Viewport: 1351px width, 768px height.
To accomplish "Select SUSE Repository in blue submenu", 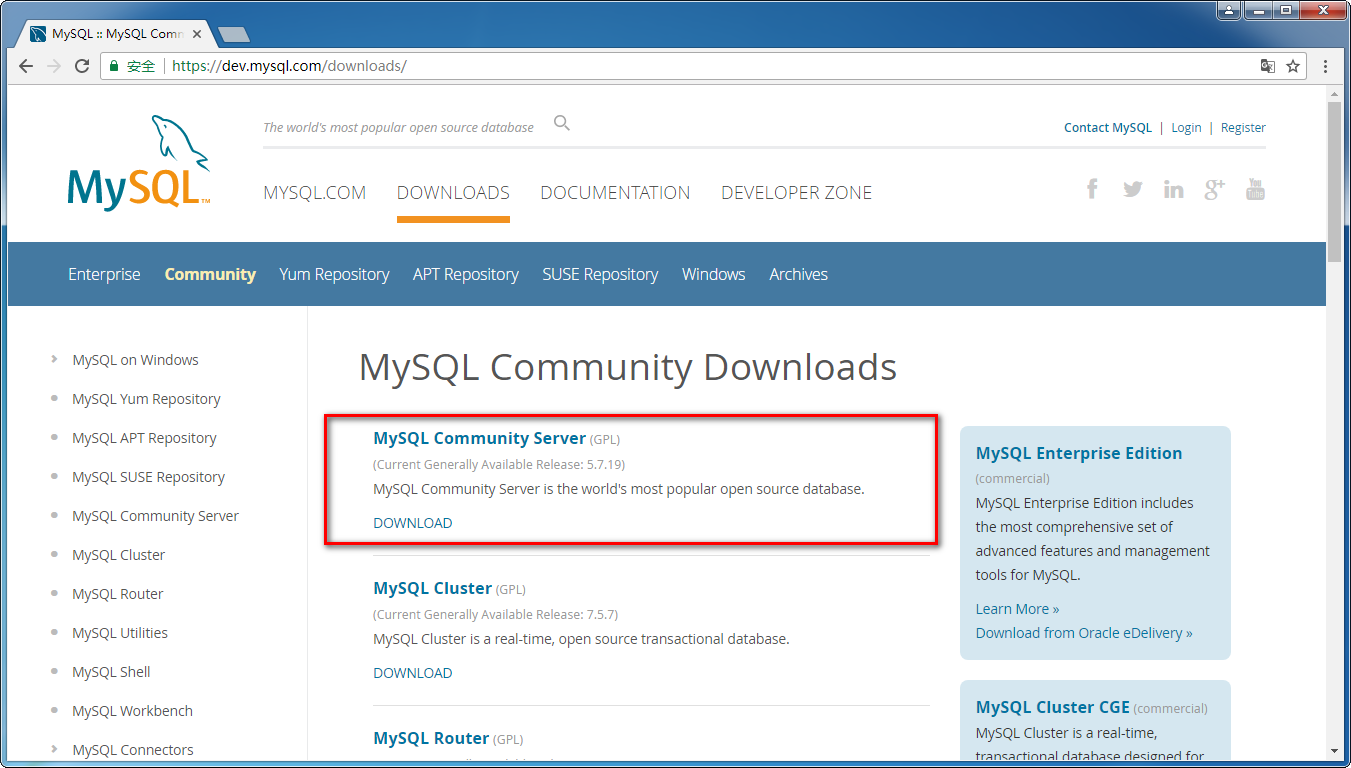I will click(x=600, y=274).
